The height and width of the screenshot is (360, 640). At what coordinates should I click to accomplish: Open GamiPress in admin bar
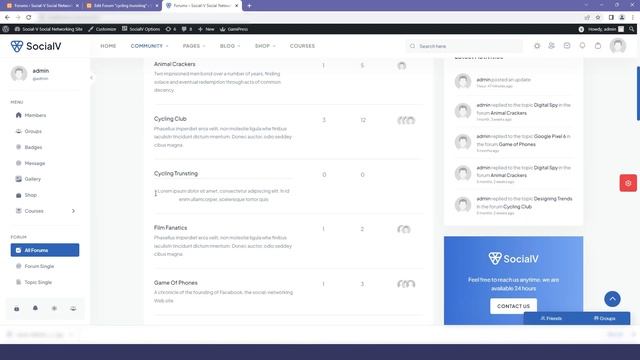pos(234,29)
